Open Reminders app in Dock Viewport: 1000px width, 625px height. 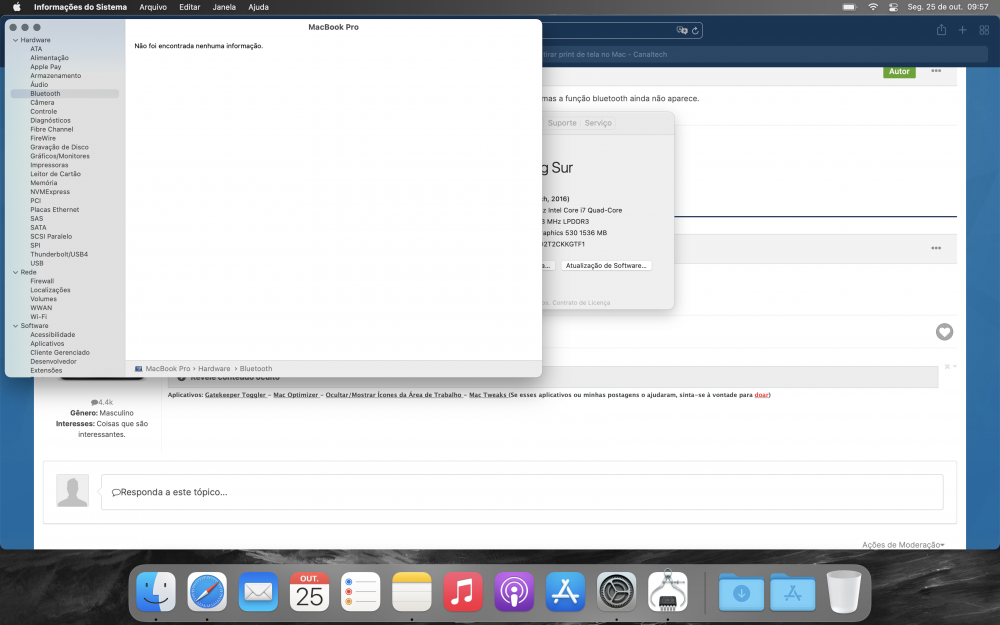coord(360,591)
